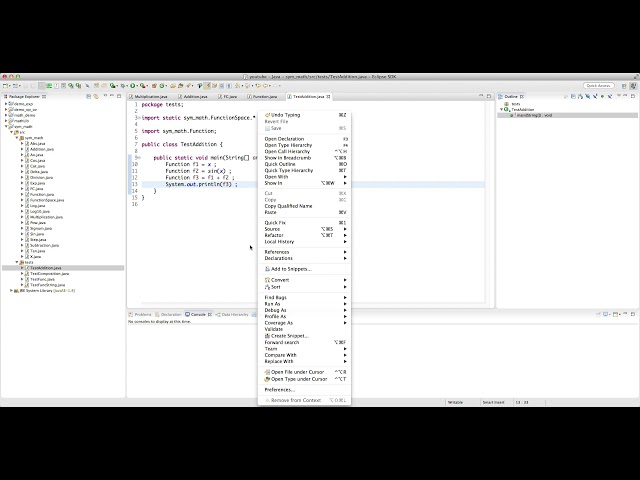Image resolution: width=640 pixels, height=480 pixels.
Task: Open Run button dropdown arrow
Action: pyautogui.click(x=138, y=86)
